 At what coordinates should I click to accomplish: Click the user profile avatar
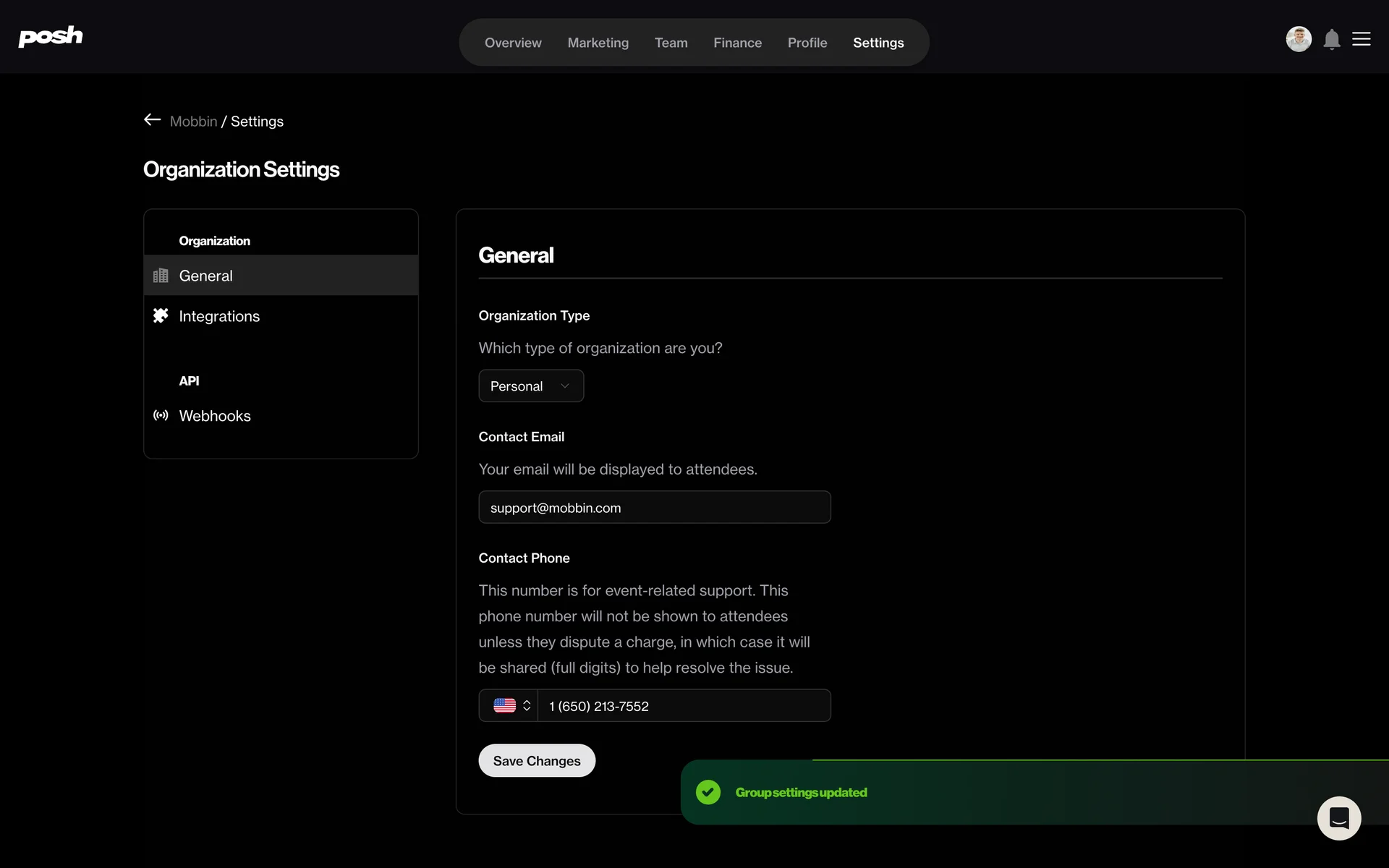coord(1299,39)
